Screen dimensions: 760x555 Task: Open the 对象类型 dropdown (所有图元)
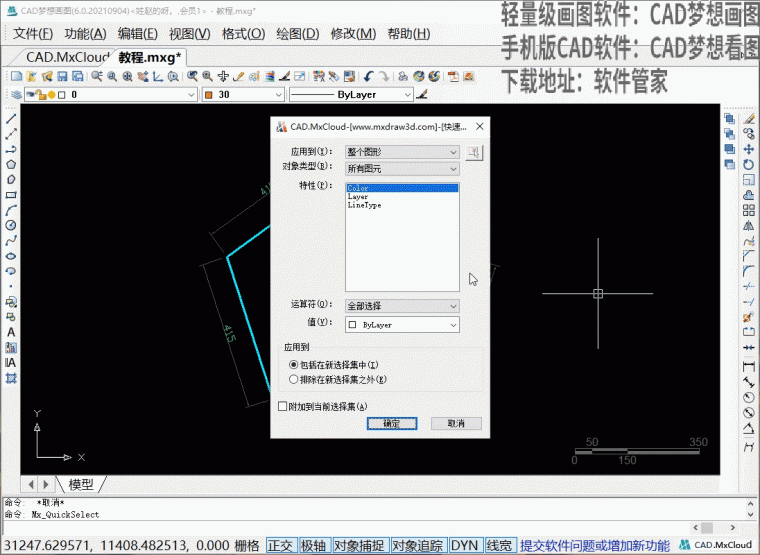point(402,169)
